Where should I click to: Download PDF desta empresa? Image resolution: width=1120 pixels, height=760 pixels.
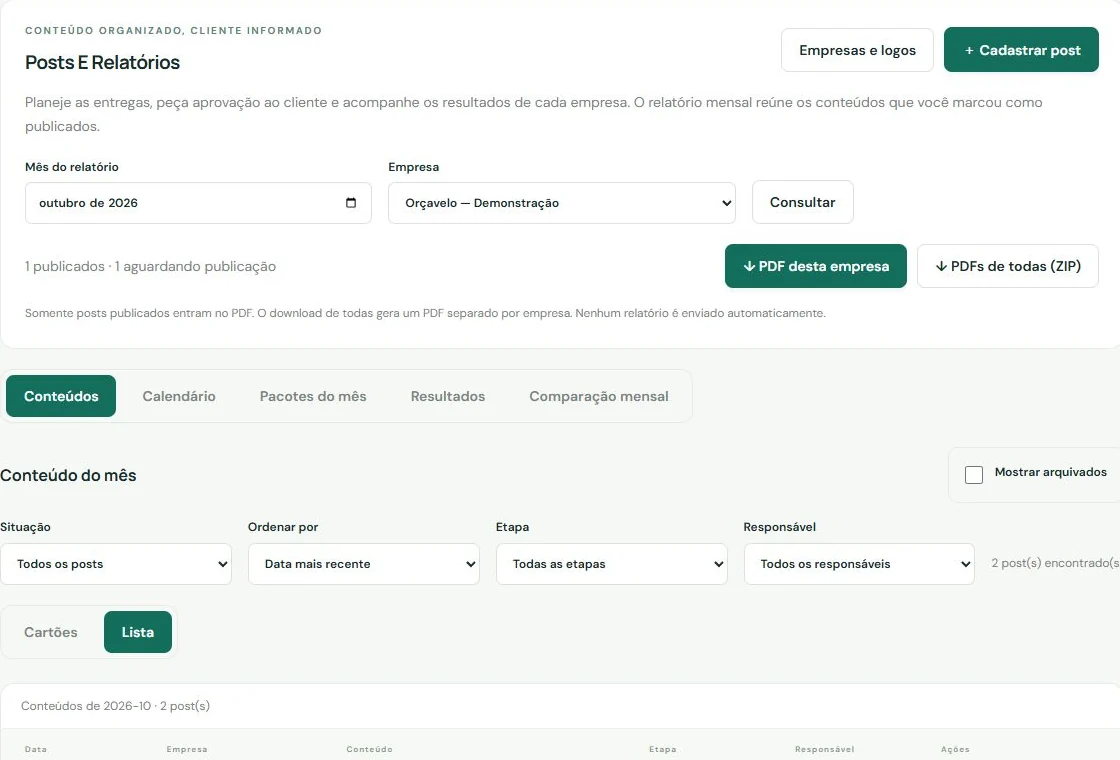click(816, 266)
